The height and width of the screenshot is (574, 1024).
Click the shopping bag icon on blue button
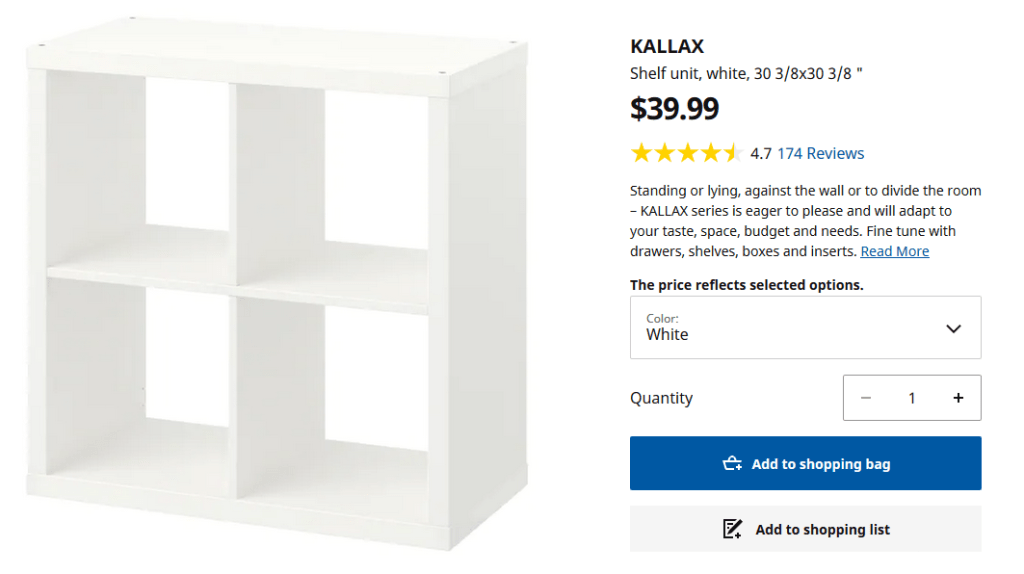coord(732,464)
